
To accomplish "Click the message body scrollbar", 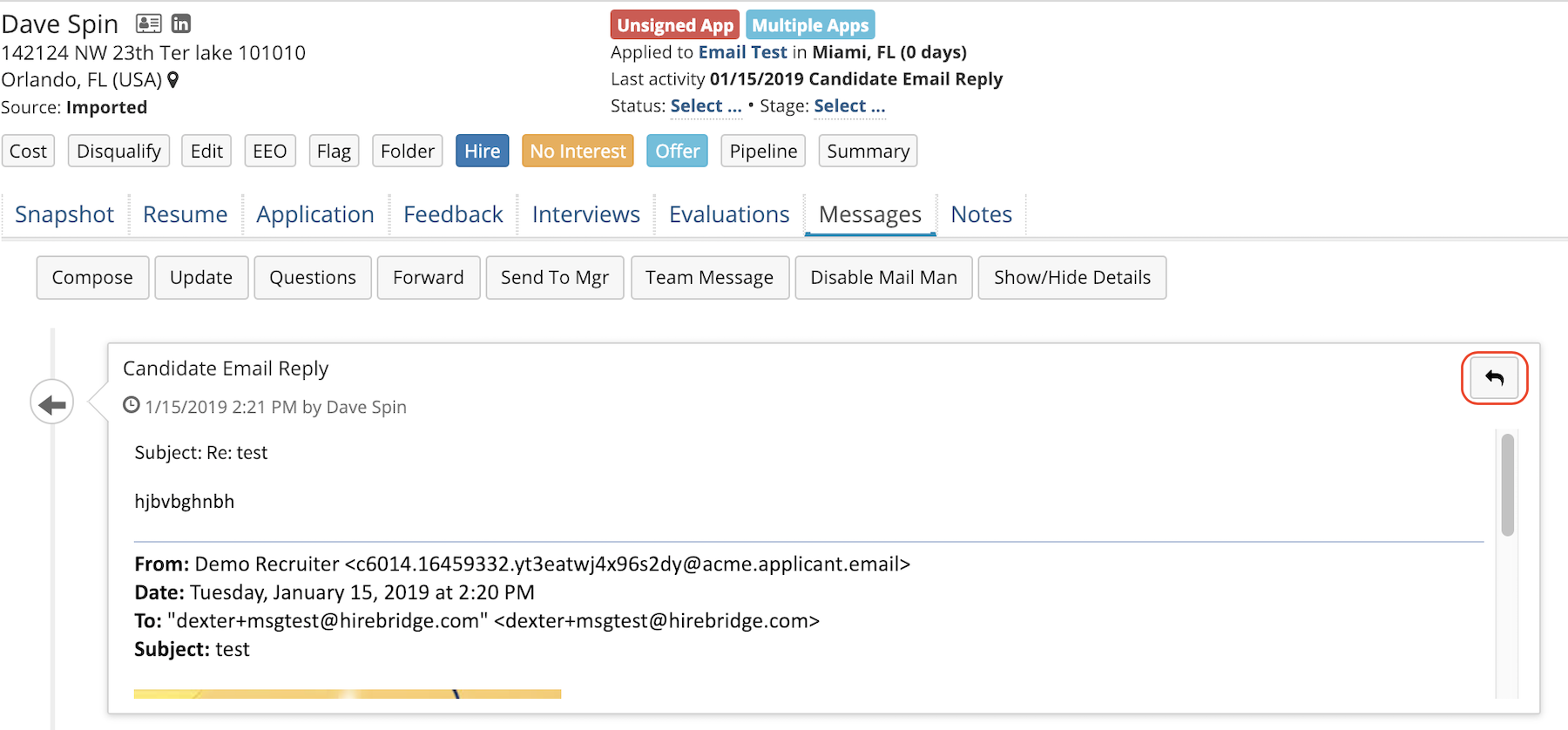I will pyautogui.click(x=1507, y=485).
